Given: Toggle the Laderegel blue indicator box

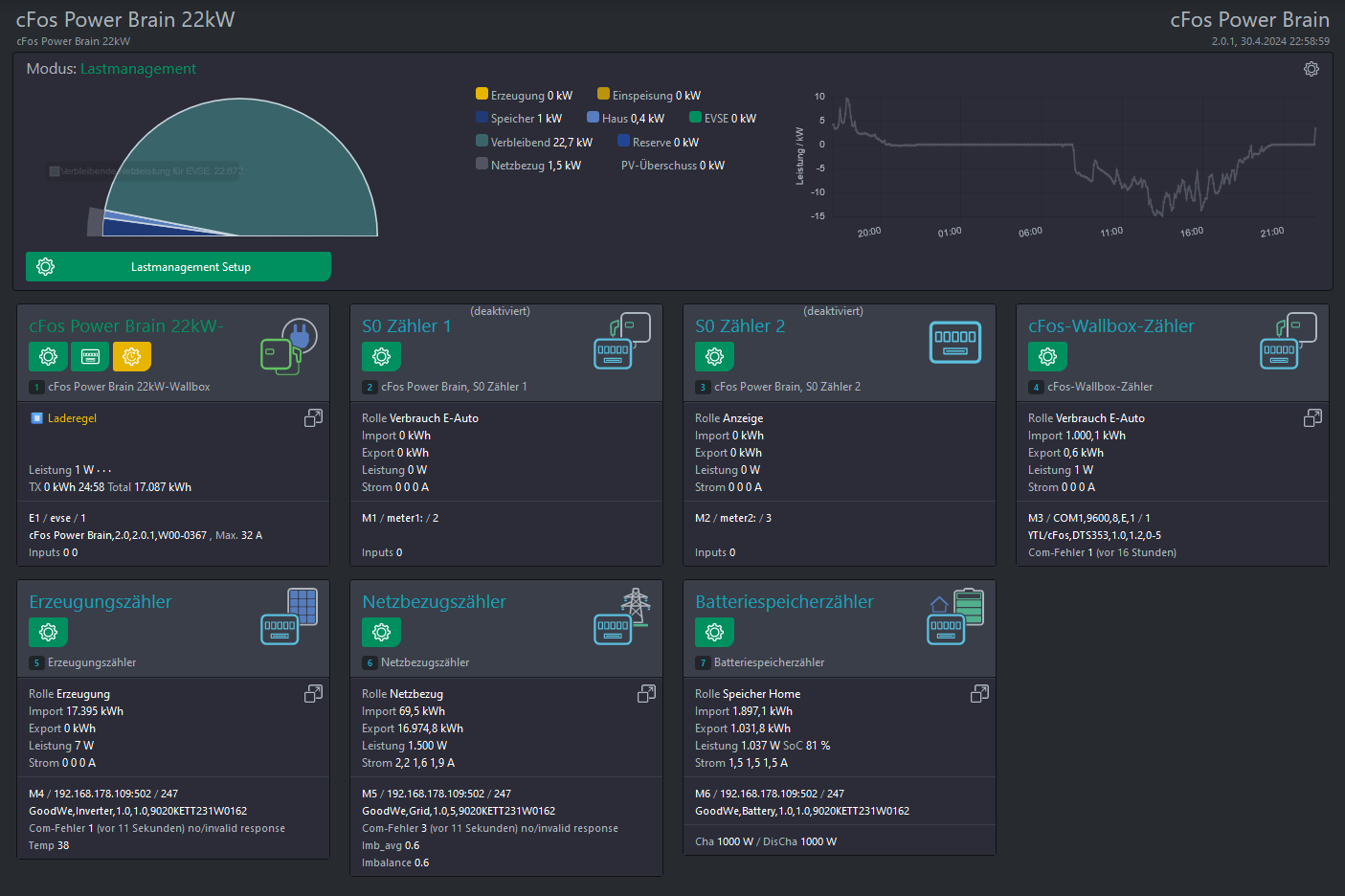Looking at the screenshot, I should click(36, 418).
